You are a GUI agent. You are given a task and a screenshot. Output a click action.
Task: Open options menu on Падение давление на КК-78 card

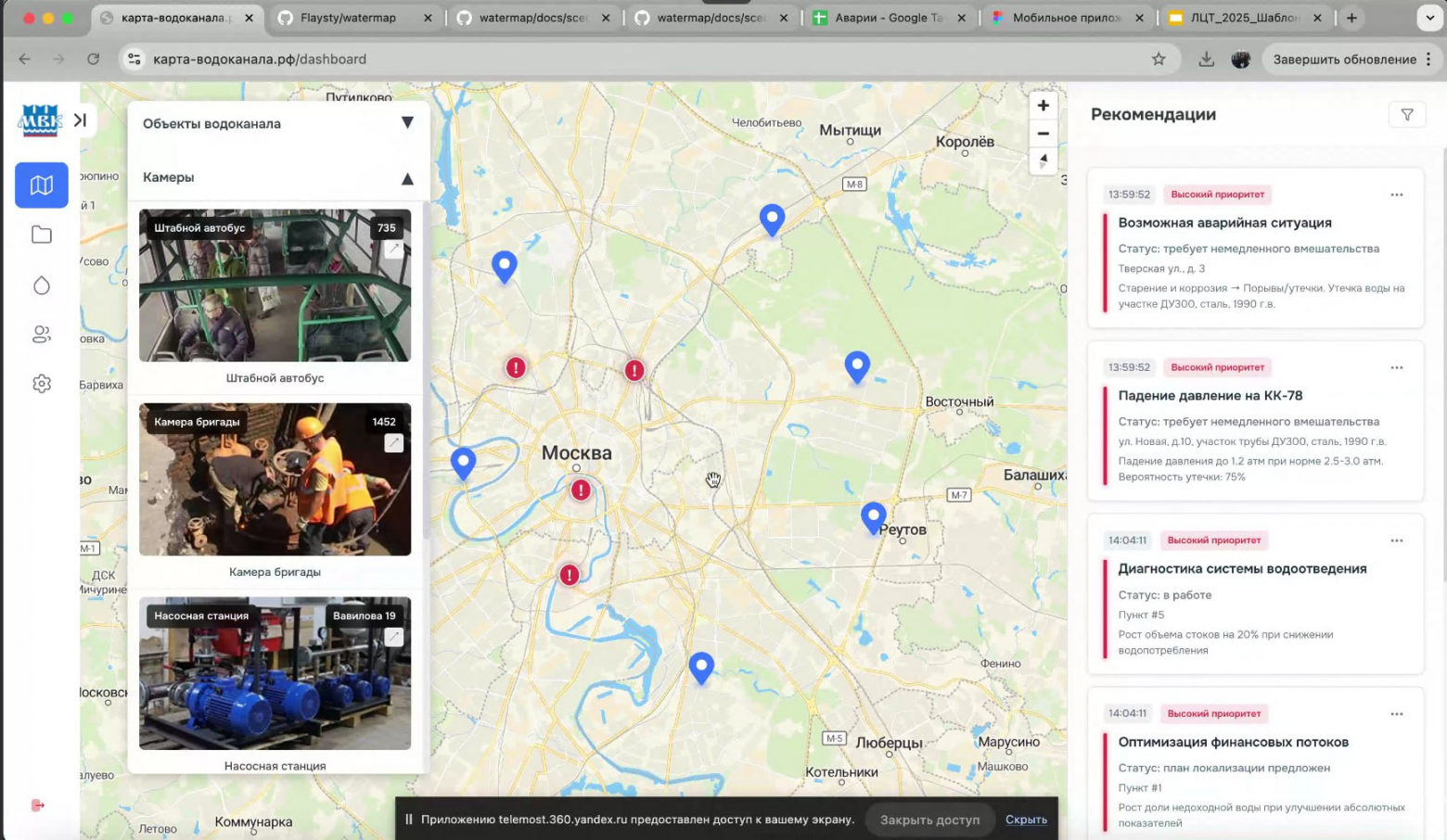(x=1397, y=367)
